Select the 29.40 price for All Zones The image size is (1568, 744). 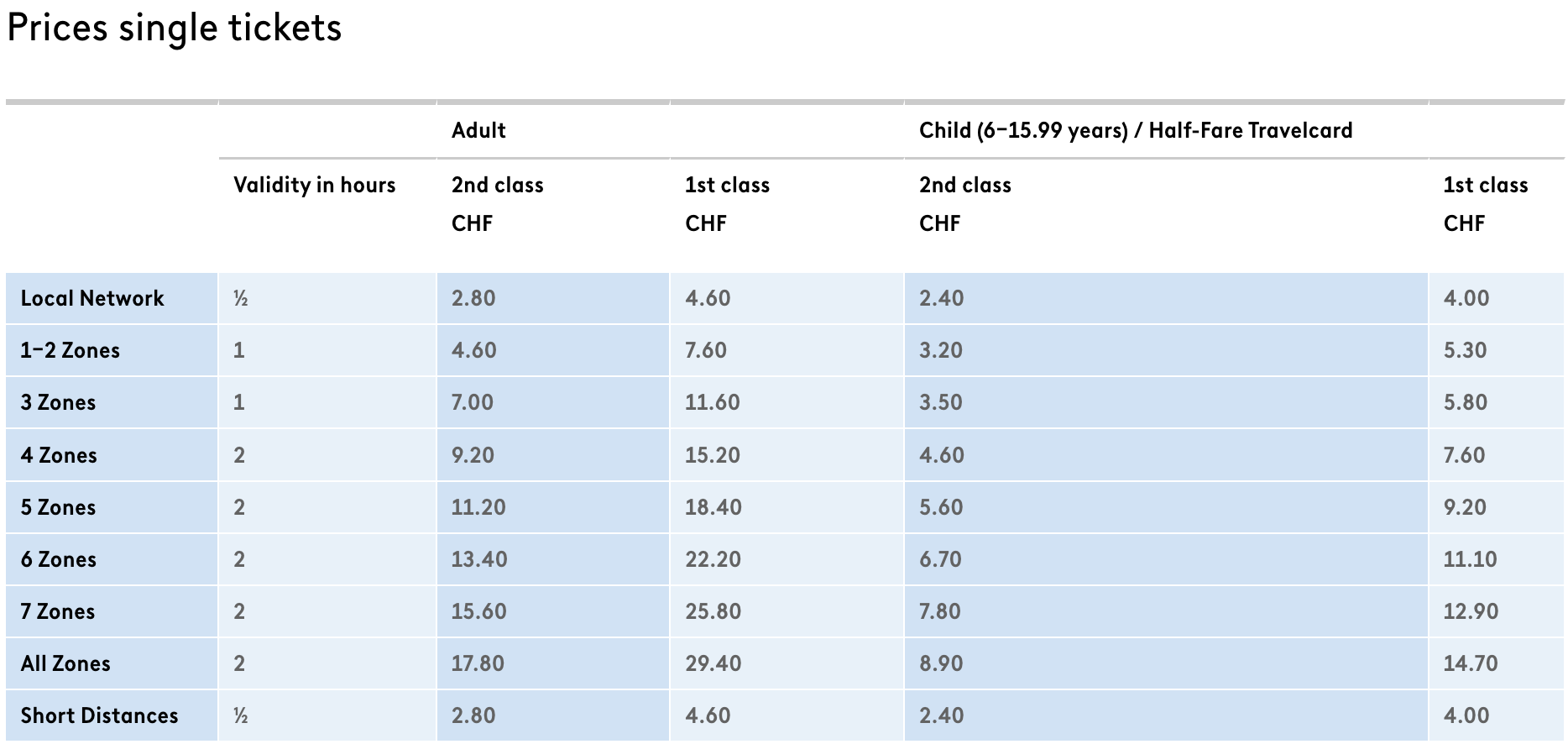[x=713, y=663]
